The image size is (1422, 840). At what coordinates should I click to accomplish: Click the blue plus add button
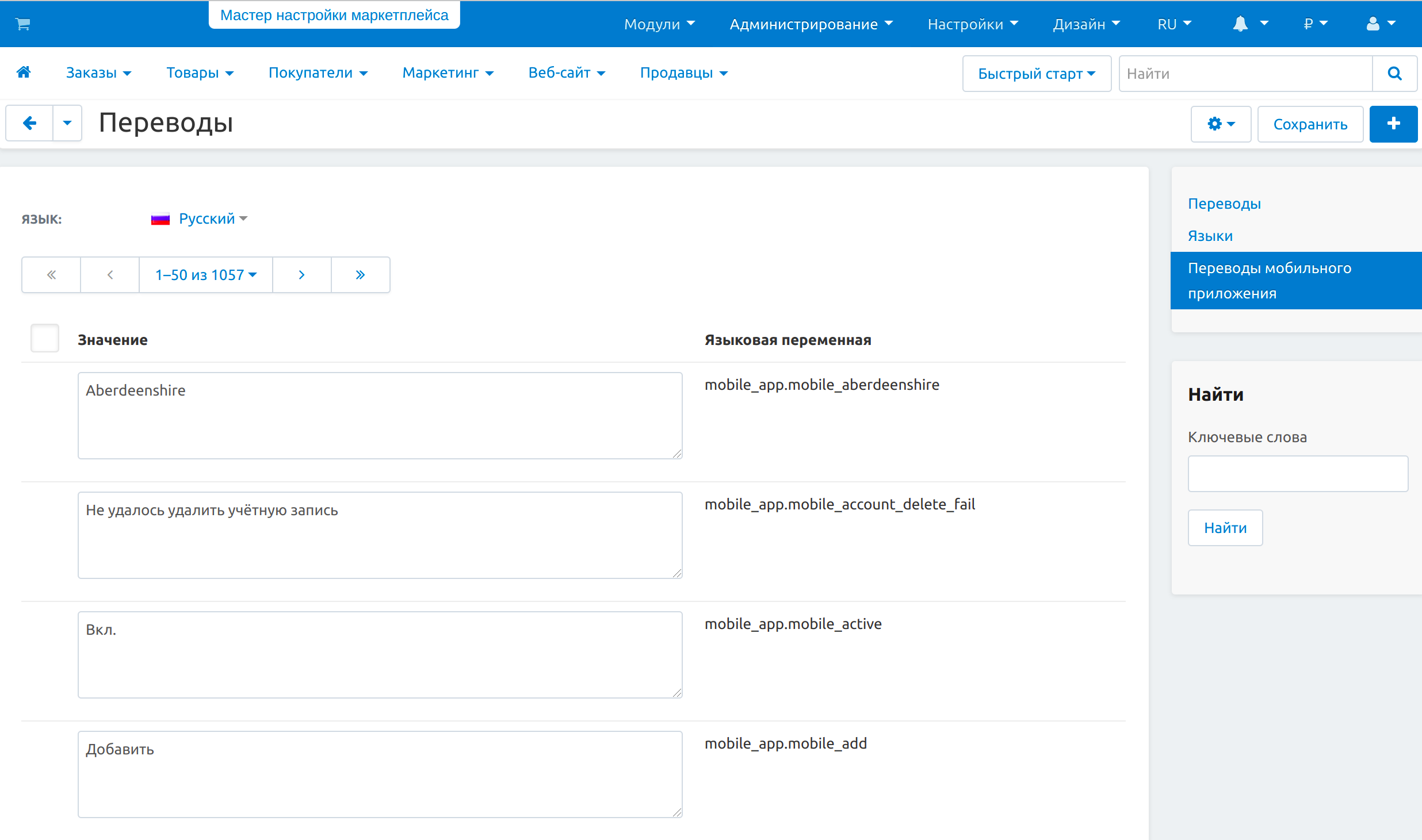click(x=1393, y=124)
